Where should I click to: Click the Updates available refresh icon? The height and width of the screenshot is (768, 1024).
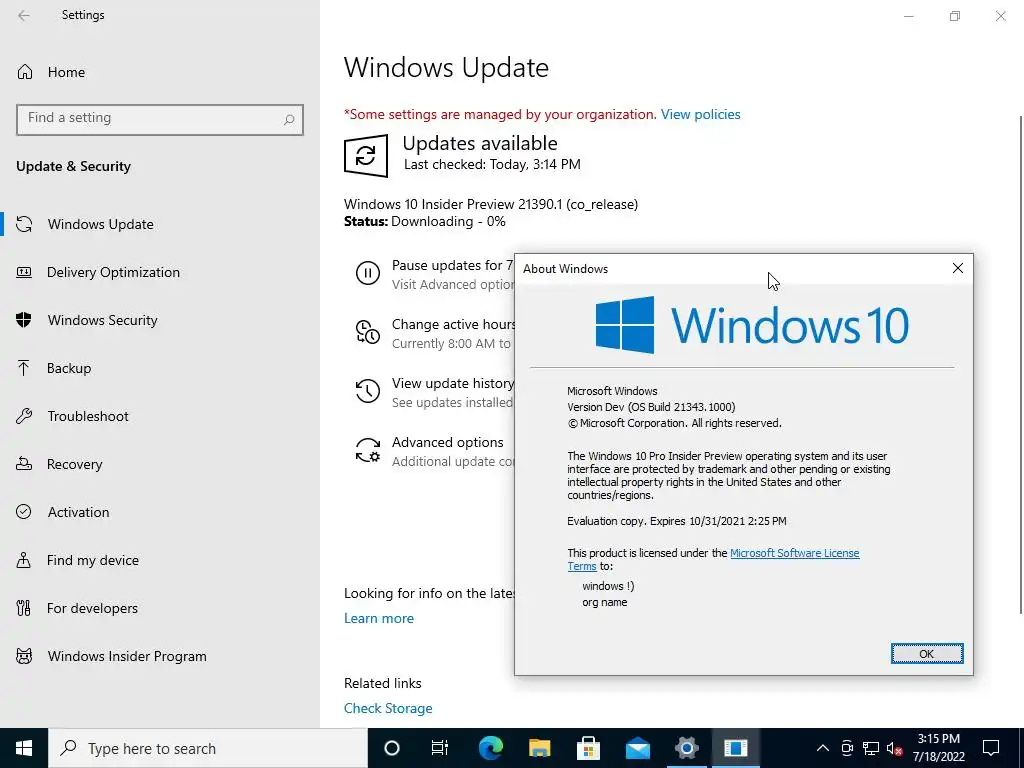click(366, 155)
